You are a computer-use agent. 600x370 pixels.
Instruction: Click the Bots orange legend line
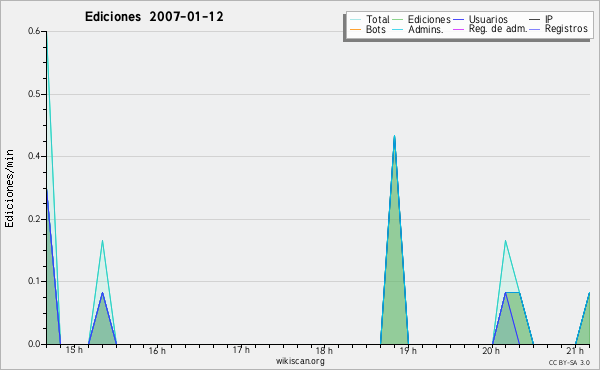355,29
